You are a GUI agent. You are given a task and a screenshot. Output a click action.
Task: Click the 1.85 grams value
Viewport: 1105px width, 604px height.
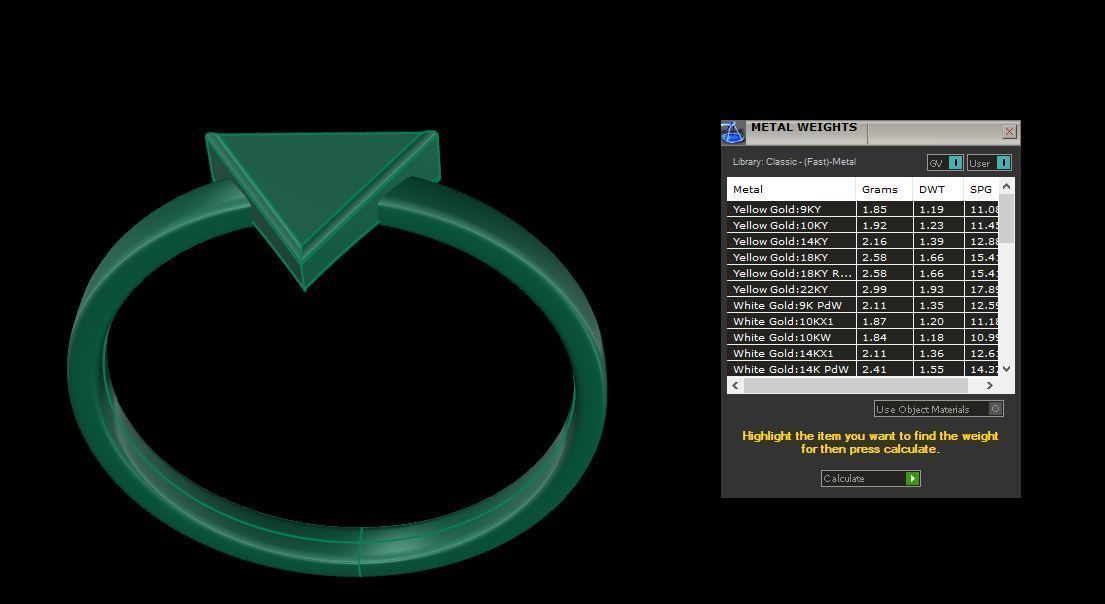coord(874,209)
